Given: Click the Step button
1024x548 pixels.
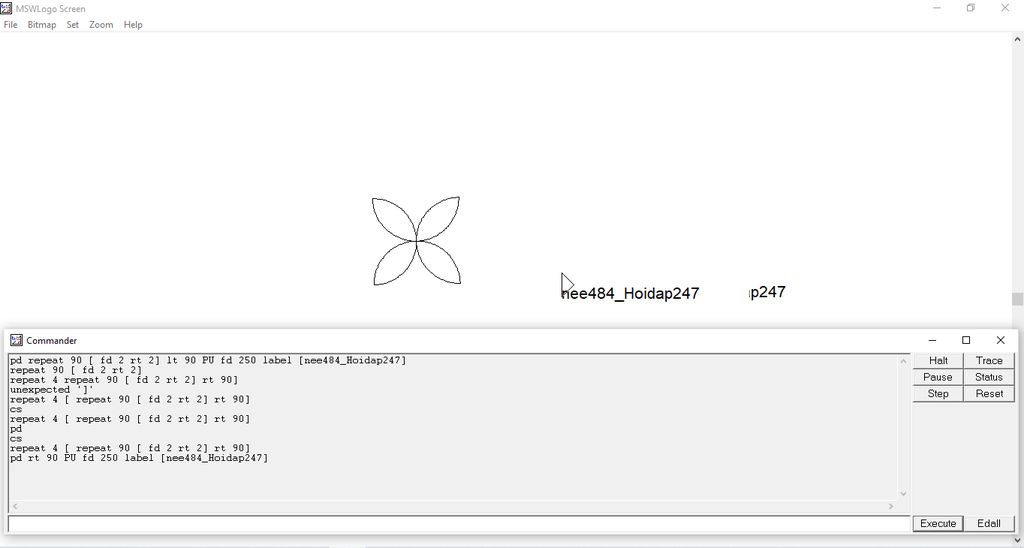Looking at the screenshot, I should click(938, 393).
